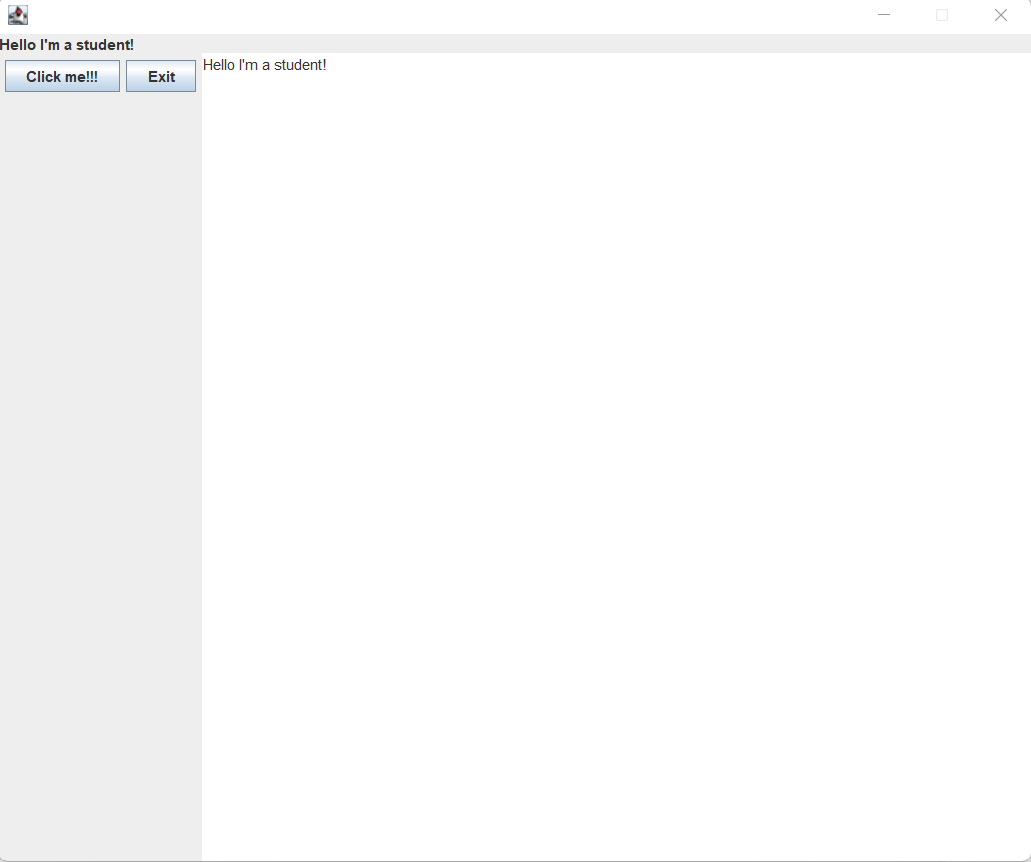Click inside the white text area
This screenshot has height=862, width=1031.
coord(616,457)
